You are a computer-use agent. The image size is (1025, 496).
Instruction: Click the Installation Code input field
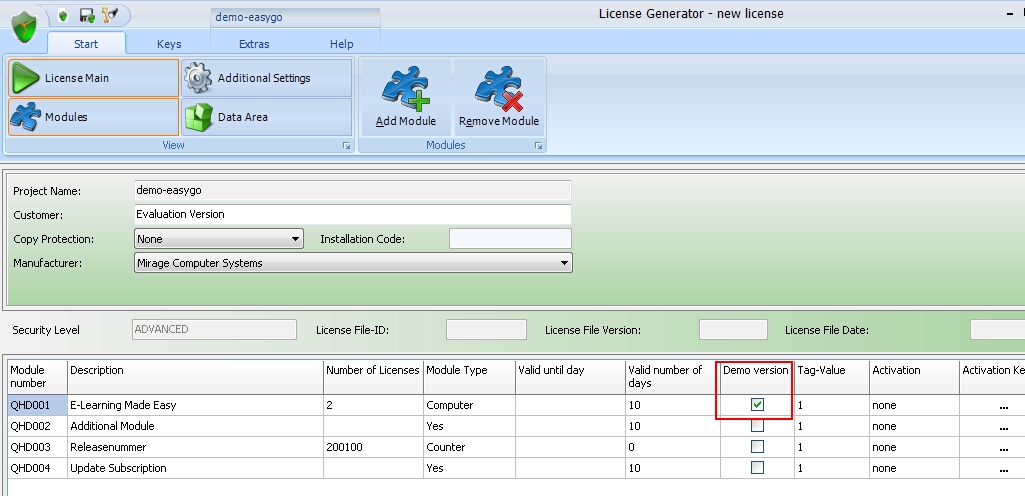point(510,239)
